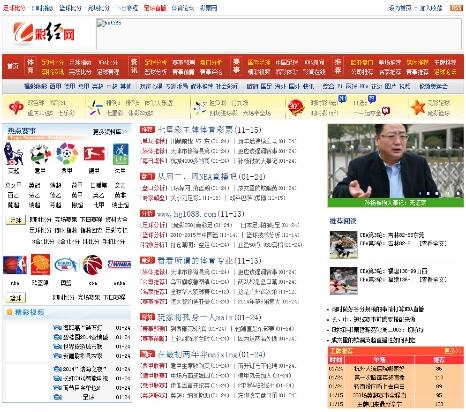Select the CBA basketball league logo
466x412 pixels.
(93, 265)
